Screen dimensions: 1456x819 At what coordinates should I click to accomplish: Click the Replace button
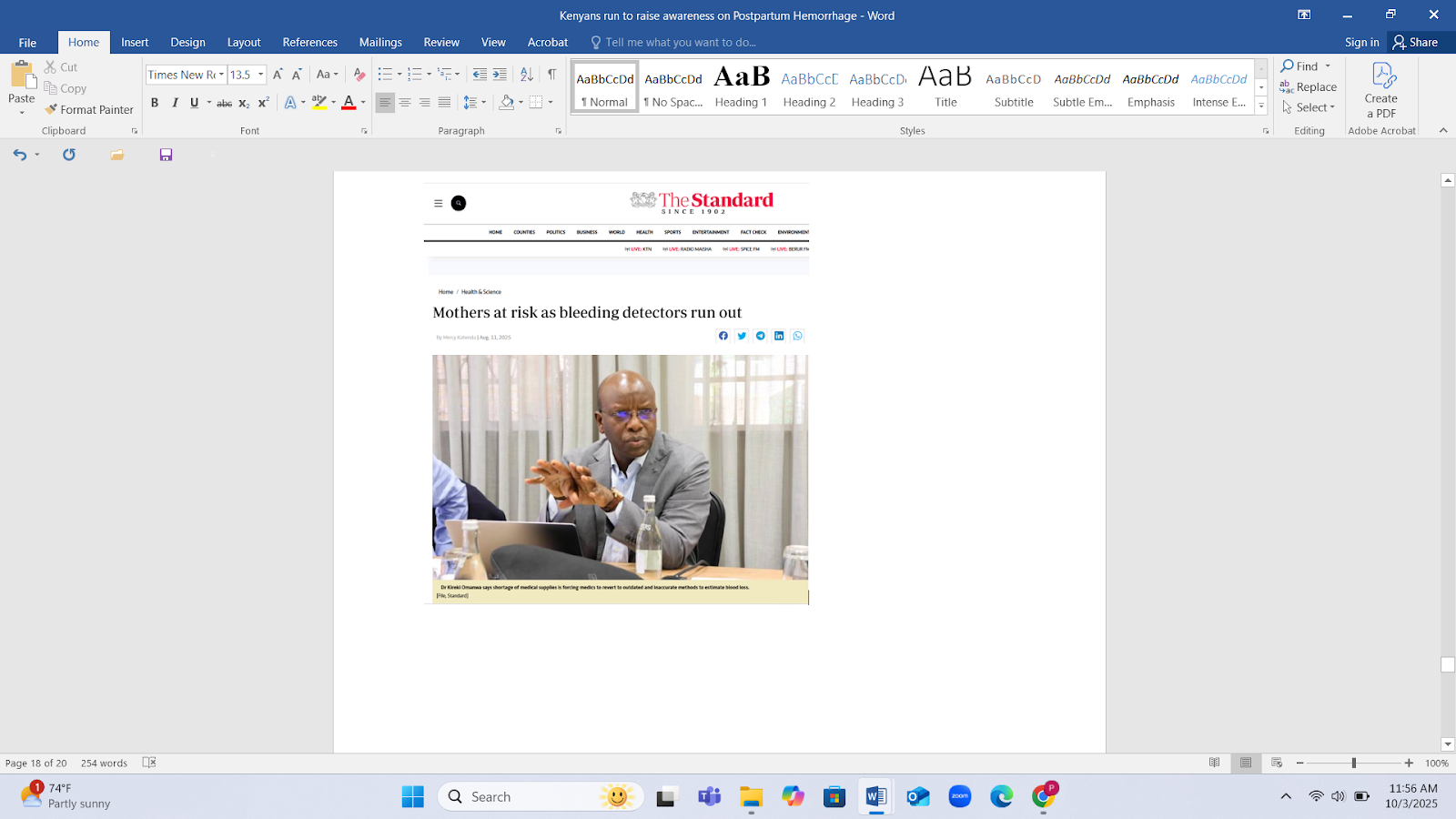click(x=1309, y=87)
